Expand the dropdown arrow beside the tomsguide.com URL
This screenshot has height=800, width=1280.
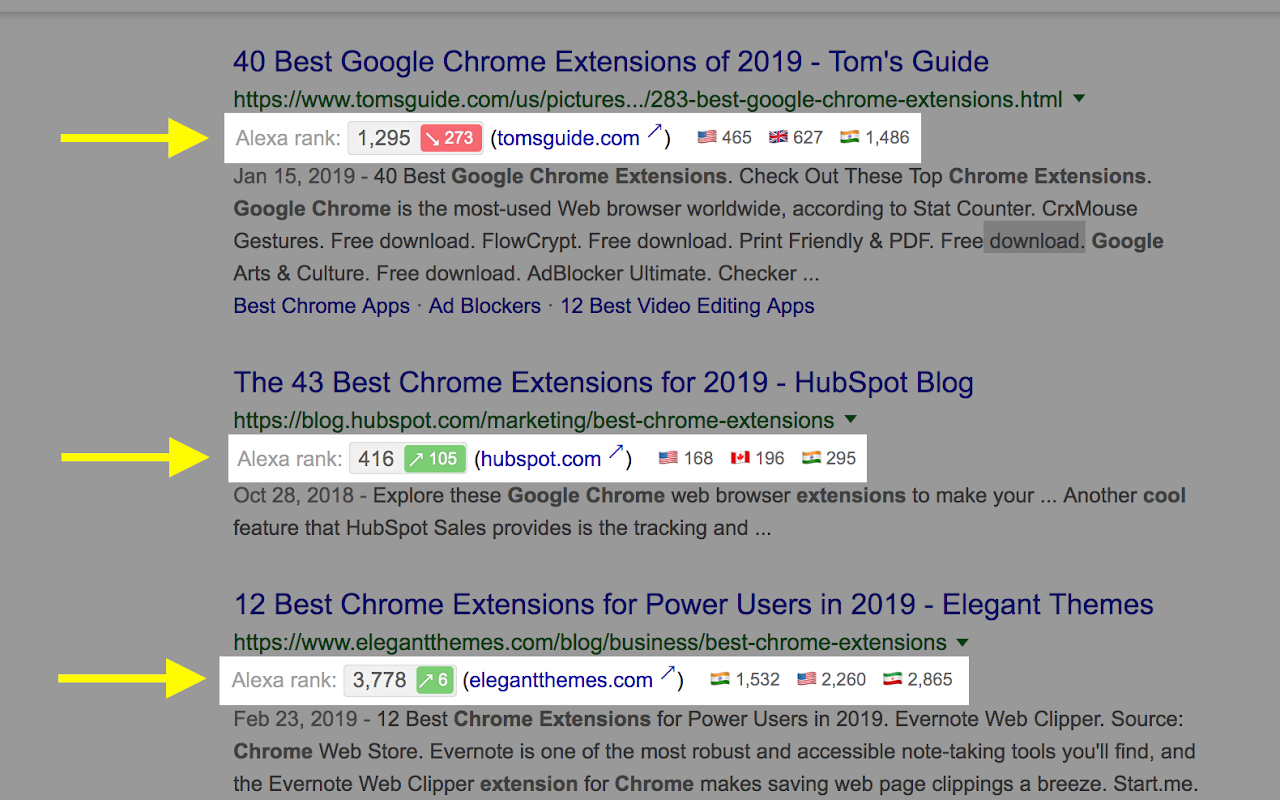[x=1079, y=99]
